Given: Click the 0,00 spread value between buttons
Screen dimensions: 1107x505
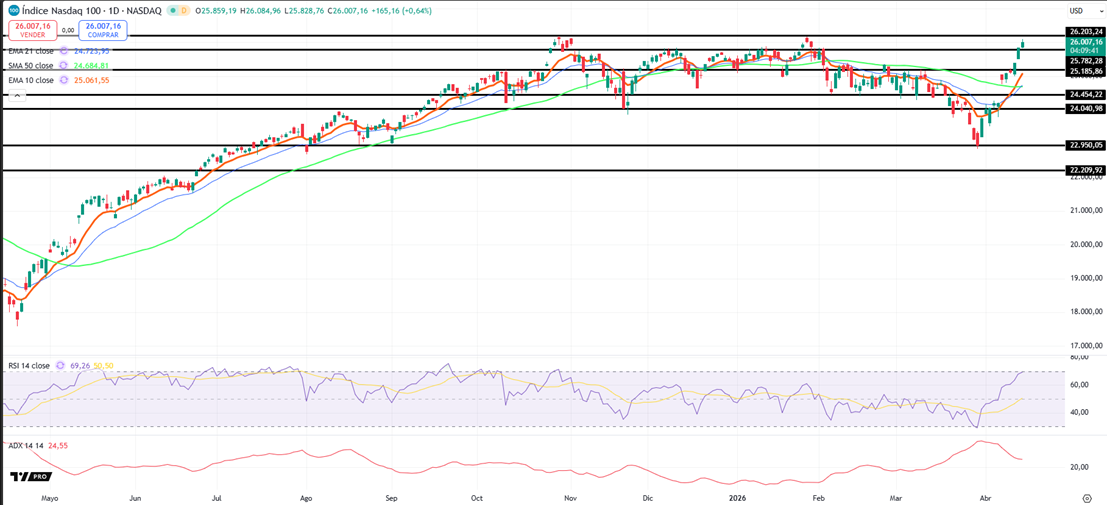Looking at the screenshot, I should (x=68, y=30).
